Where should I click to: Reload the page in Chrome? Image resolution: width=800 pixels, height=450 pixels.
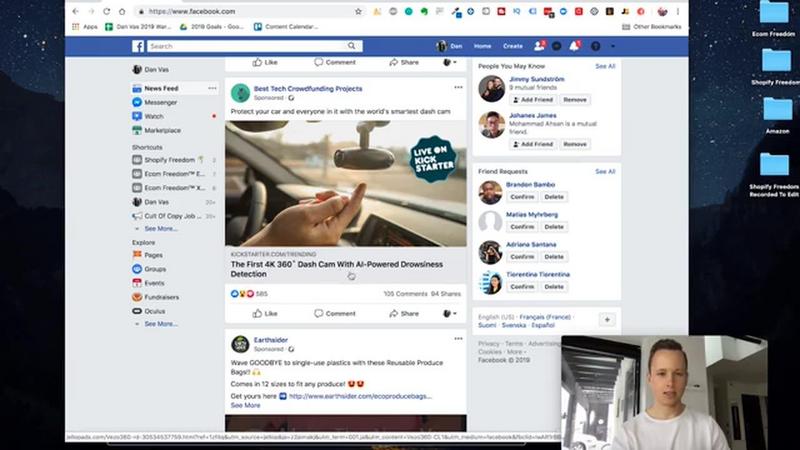[x=106, y=11]
